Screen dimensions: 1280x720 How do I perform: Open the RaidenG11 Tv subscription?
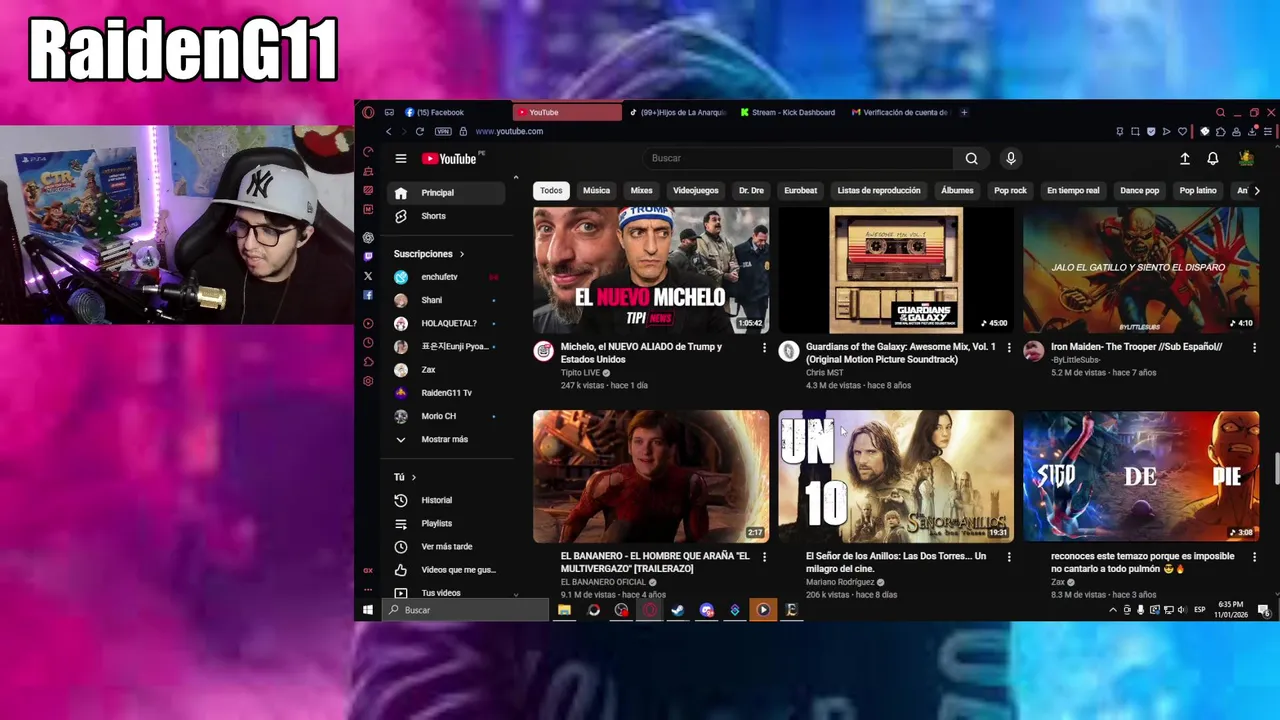pyautogui.click(x=447, y=393)
